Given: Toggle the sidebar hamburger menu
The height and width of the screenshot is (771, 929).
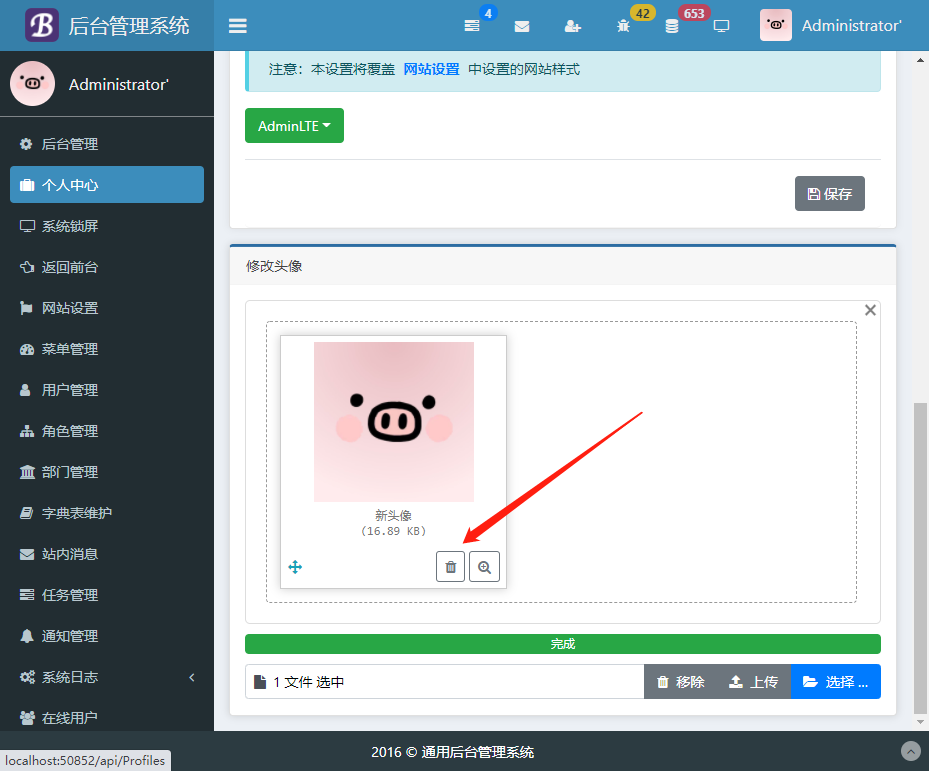Looking at the screenshot, I should 238,25.
